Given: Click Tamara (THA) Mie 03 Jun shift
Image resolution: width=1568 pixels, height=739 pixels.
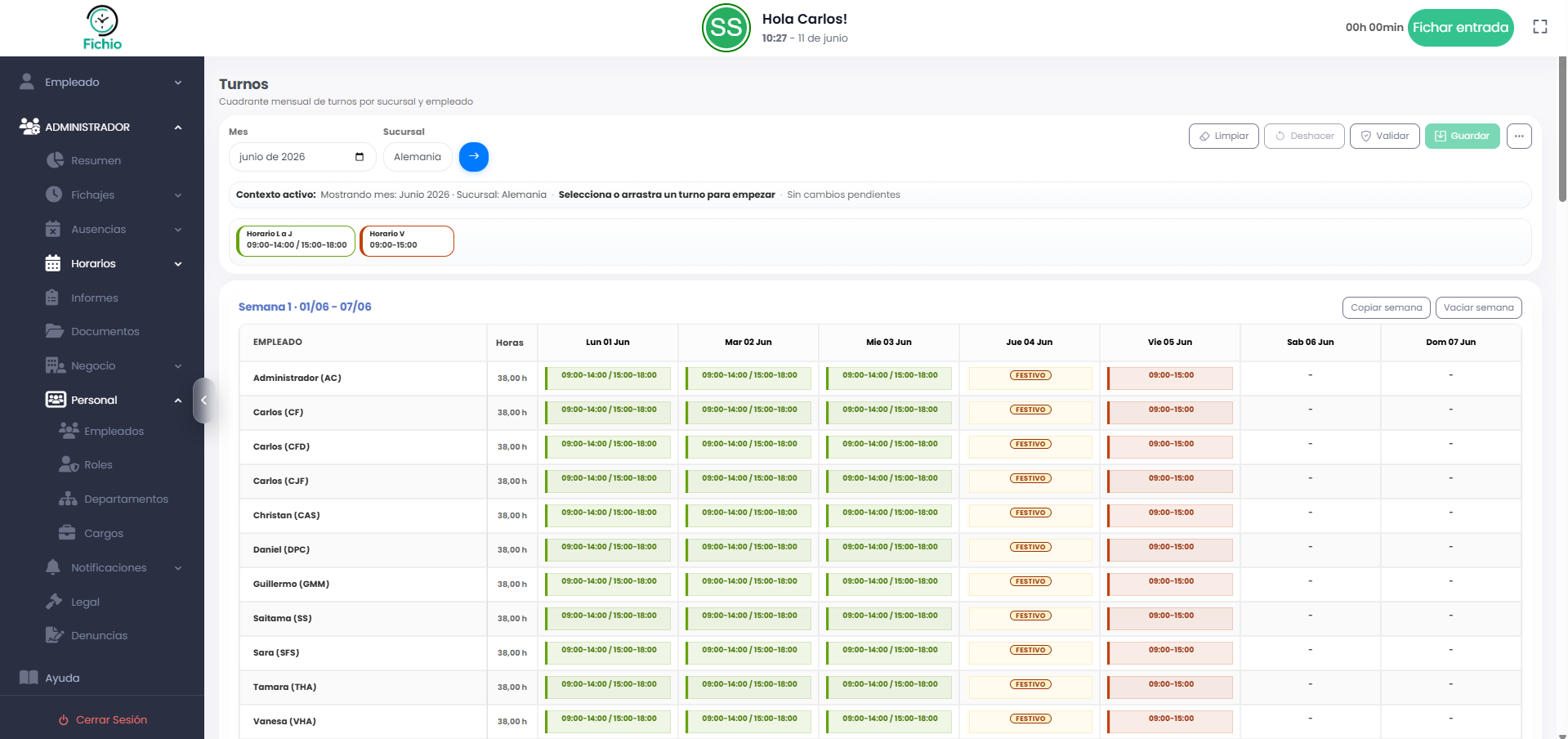Looking at the screenshot, I should (889, 687).
